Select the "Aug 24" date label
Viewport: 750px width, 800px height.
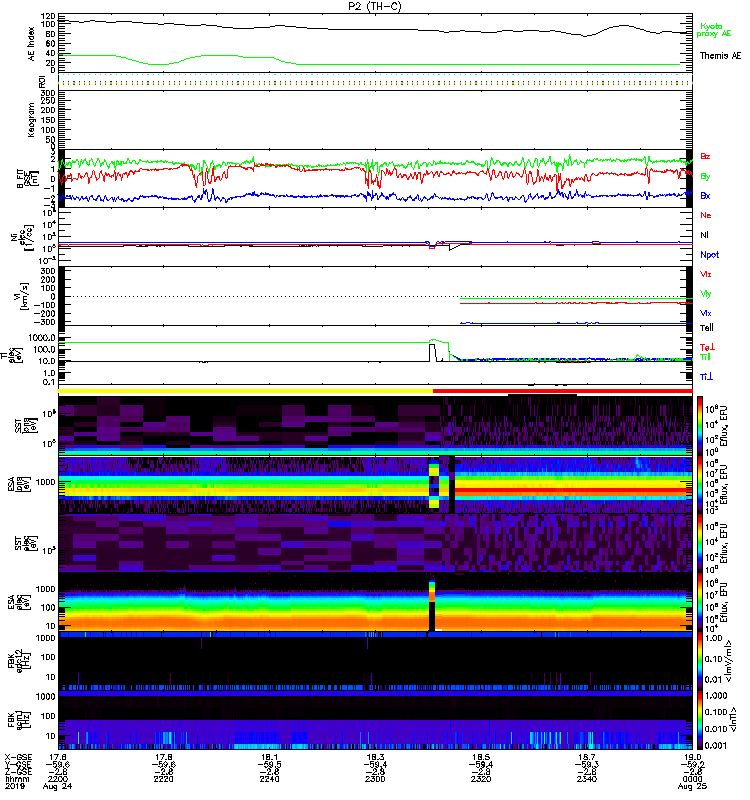click(57, 787)
